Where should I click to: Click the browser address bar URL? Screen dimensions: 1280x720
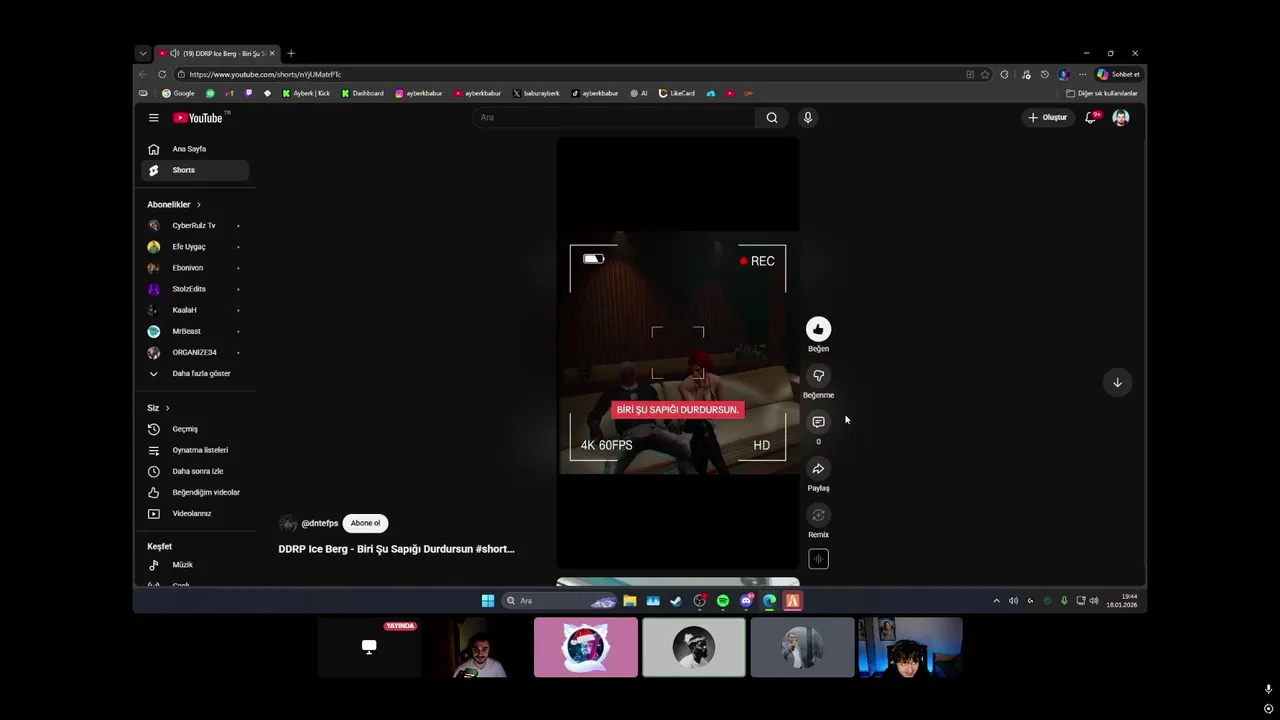point(265,74)
